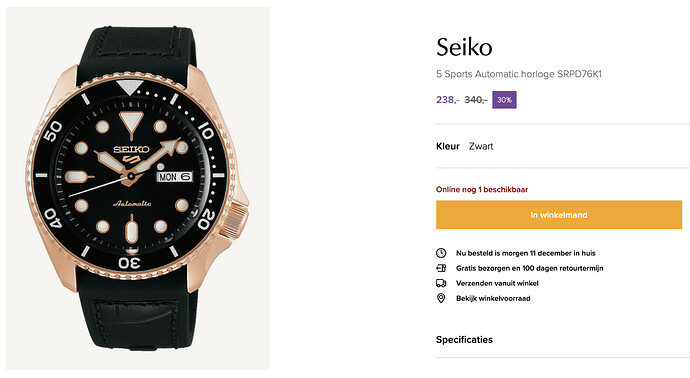The image size is (690, 378).
Task: Click the 30% discount badge
Action: click(x=504, y=100)
